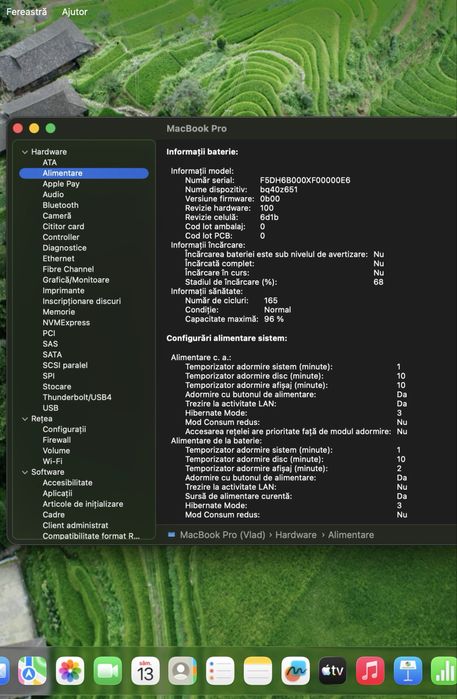Open Calendar icon showing 13
Image resolution: width=457 pixels, height=699 pixels.
pos(145,670)
